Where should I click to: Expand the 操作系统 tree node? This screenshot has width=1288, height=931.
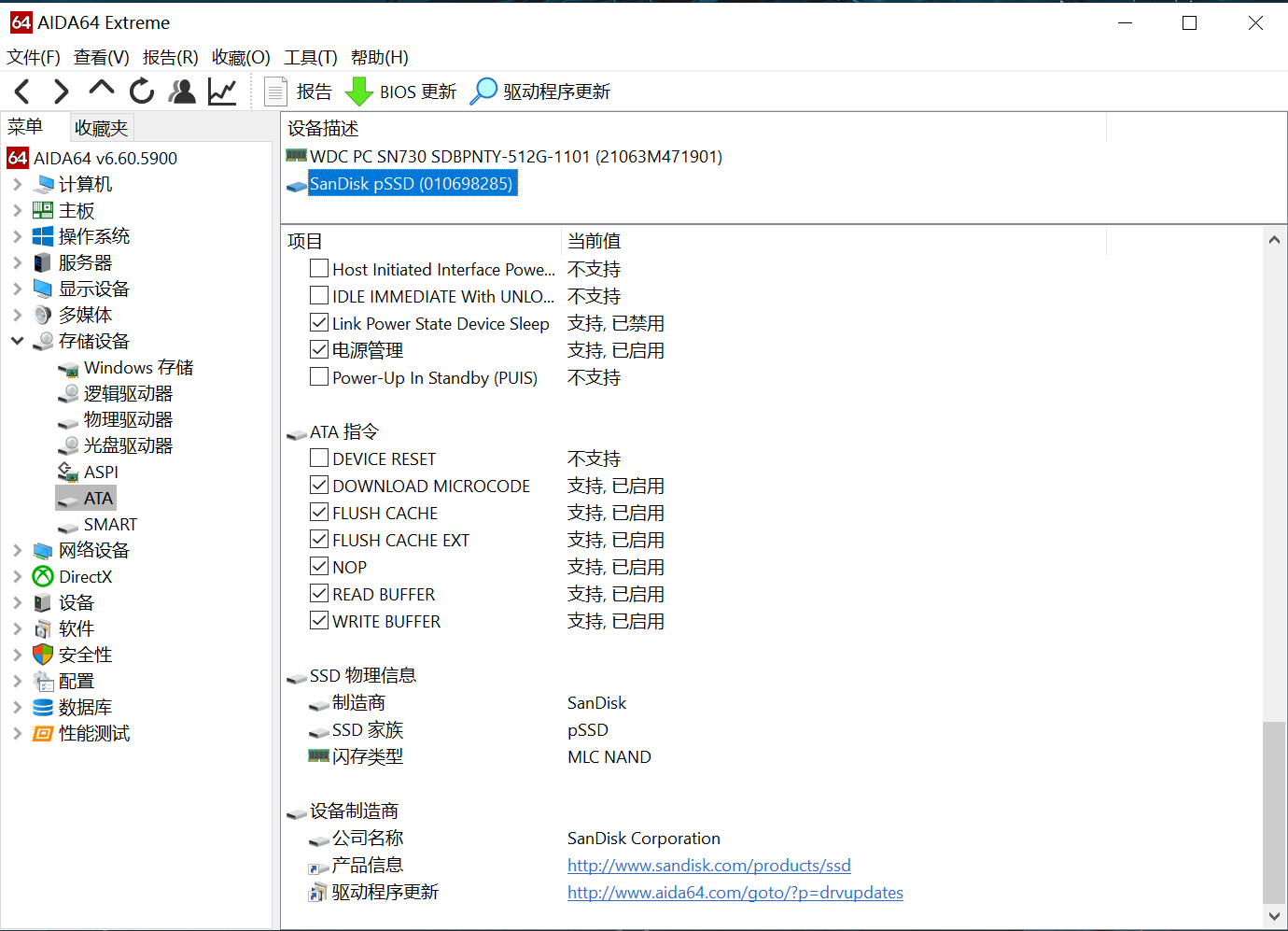17,236
